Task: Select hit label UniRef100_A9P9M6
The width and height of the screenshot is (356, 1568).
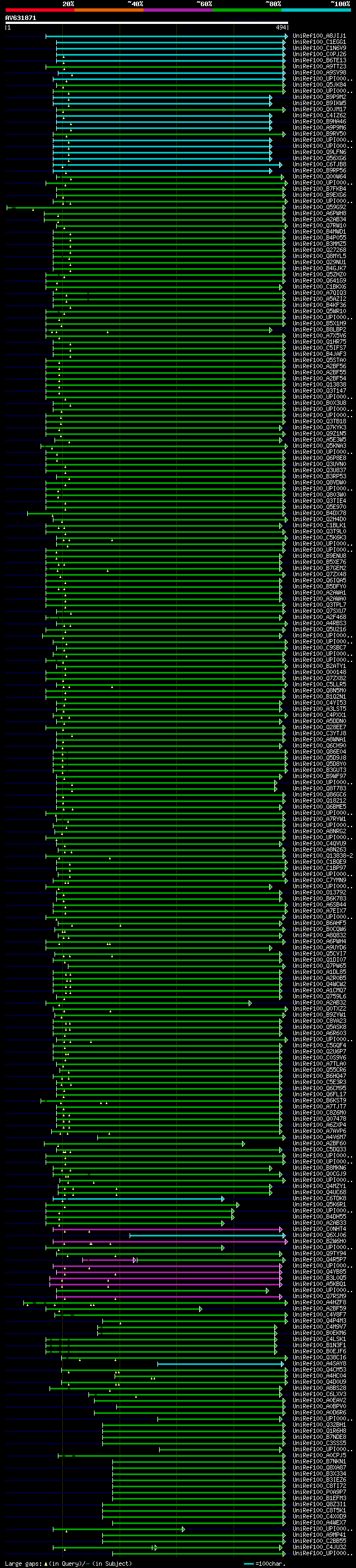Action: pos(319,128)
